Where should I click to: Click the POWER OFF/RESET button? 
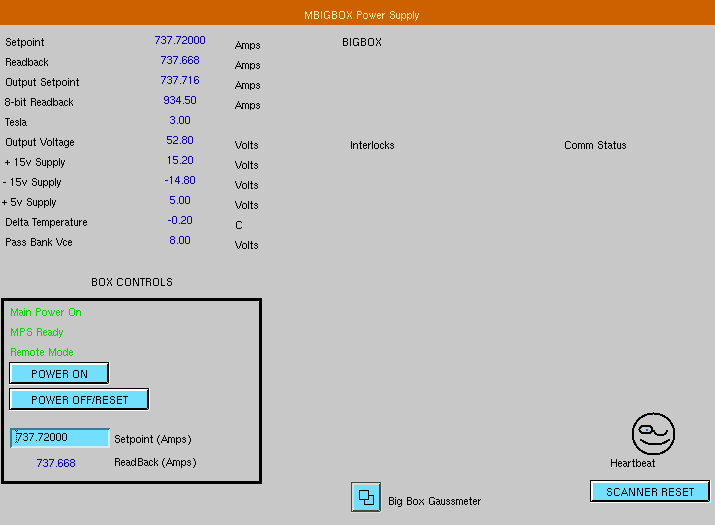pyautogui.click(x=79, y=400)
